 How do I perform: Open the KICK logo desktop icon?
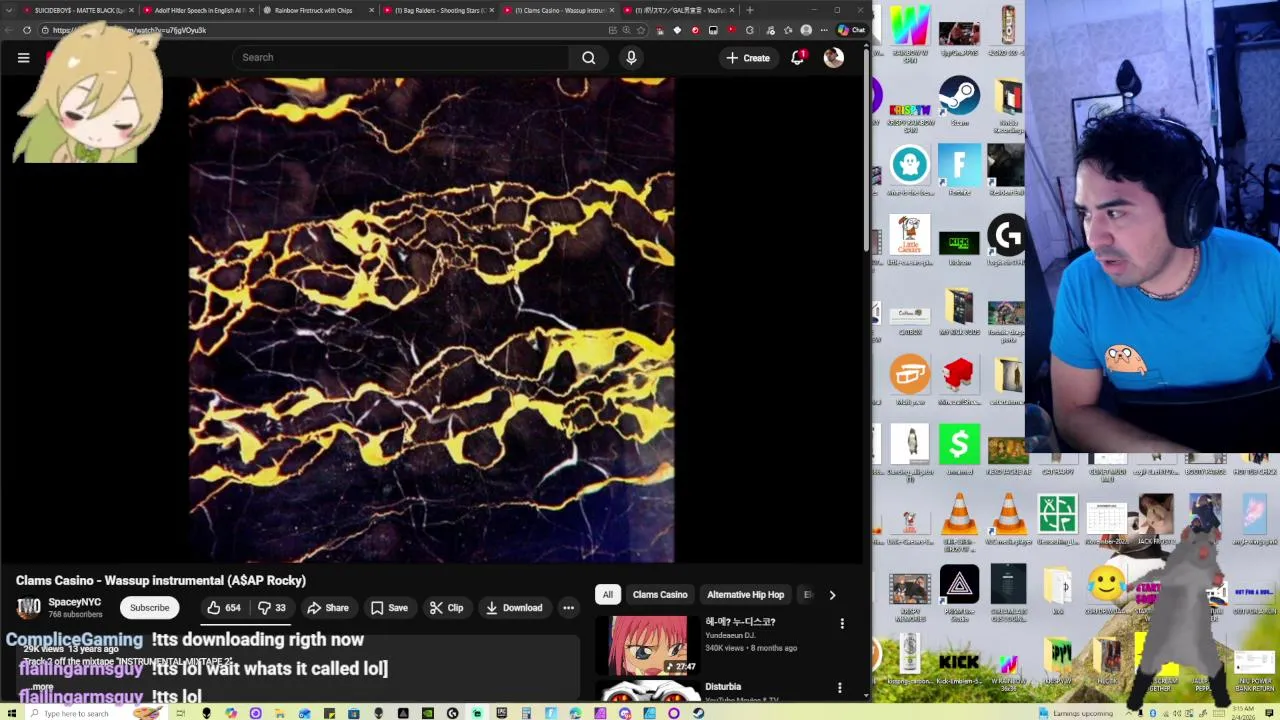pyautogui.click(x=959, y=661)
